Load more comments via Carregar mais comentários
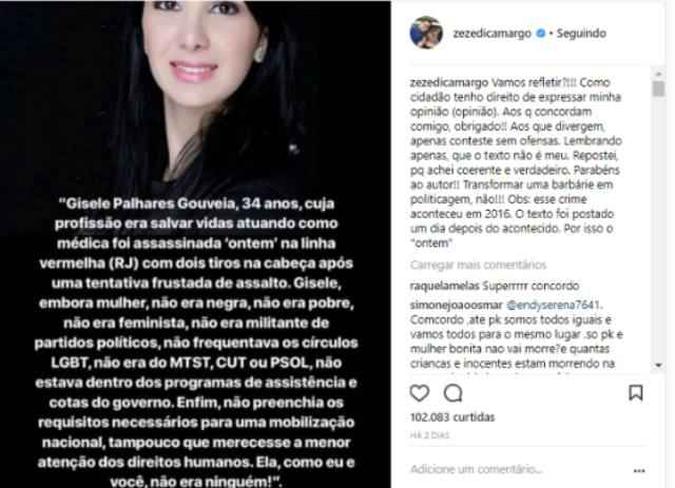 pos(478,265)
